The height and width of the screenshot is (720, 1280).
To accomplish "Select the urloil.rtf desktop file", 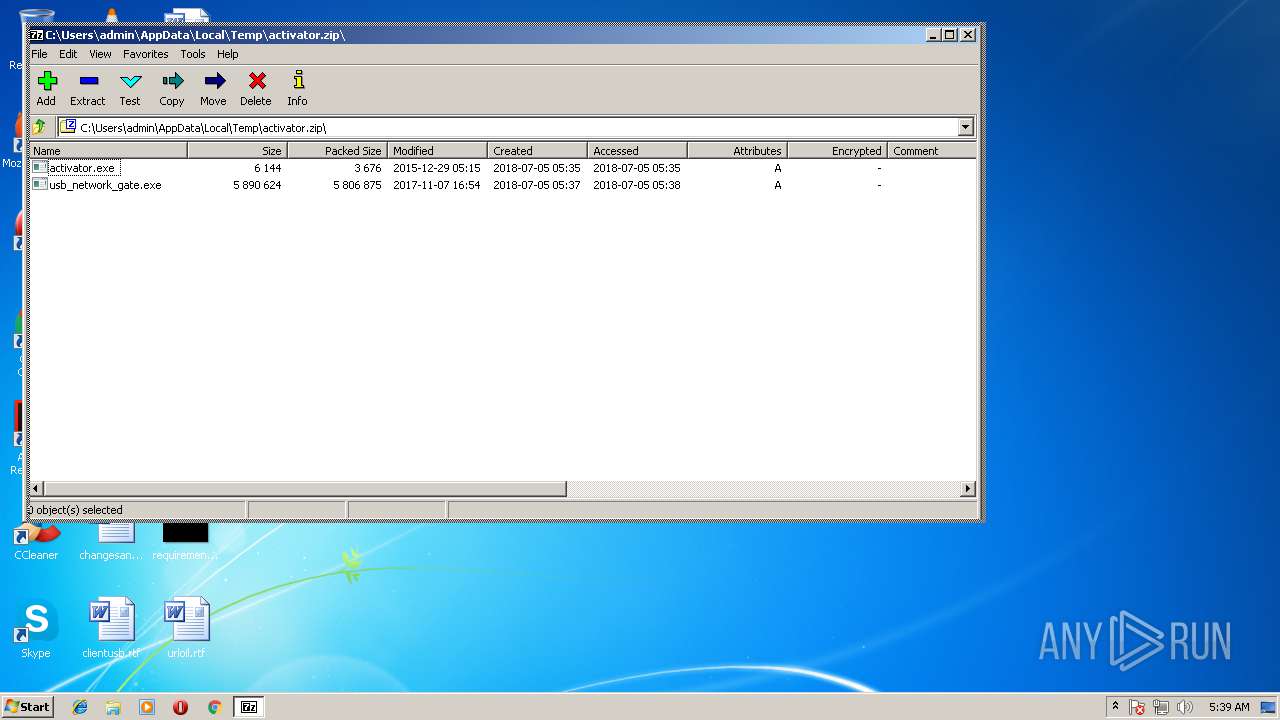I will pyautogui.click(x=186, y=629).
